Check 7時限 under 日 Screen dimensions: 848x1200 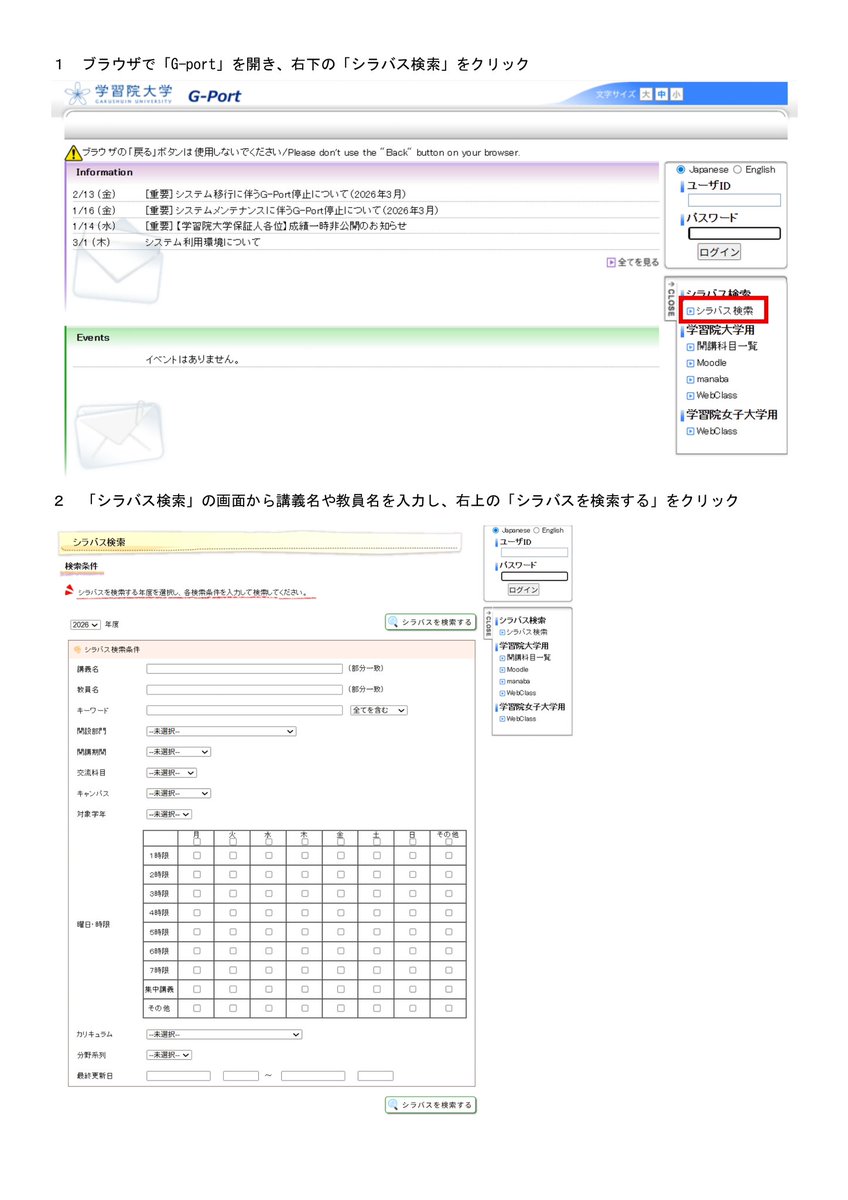point(413,969)
